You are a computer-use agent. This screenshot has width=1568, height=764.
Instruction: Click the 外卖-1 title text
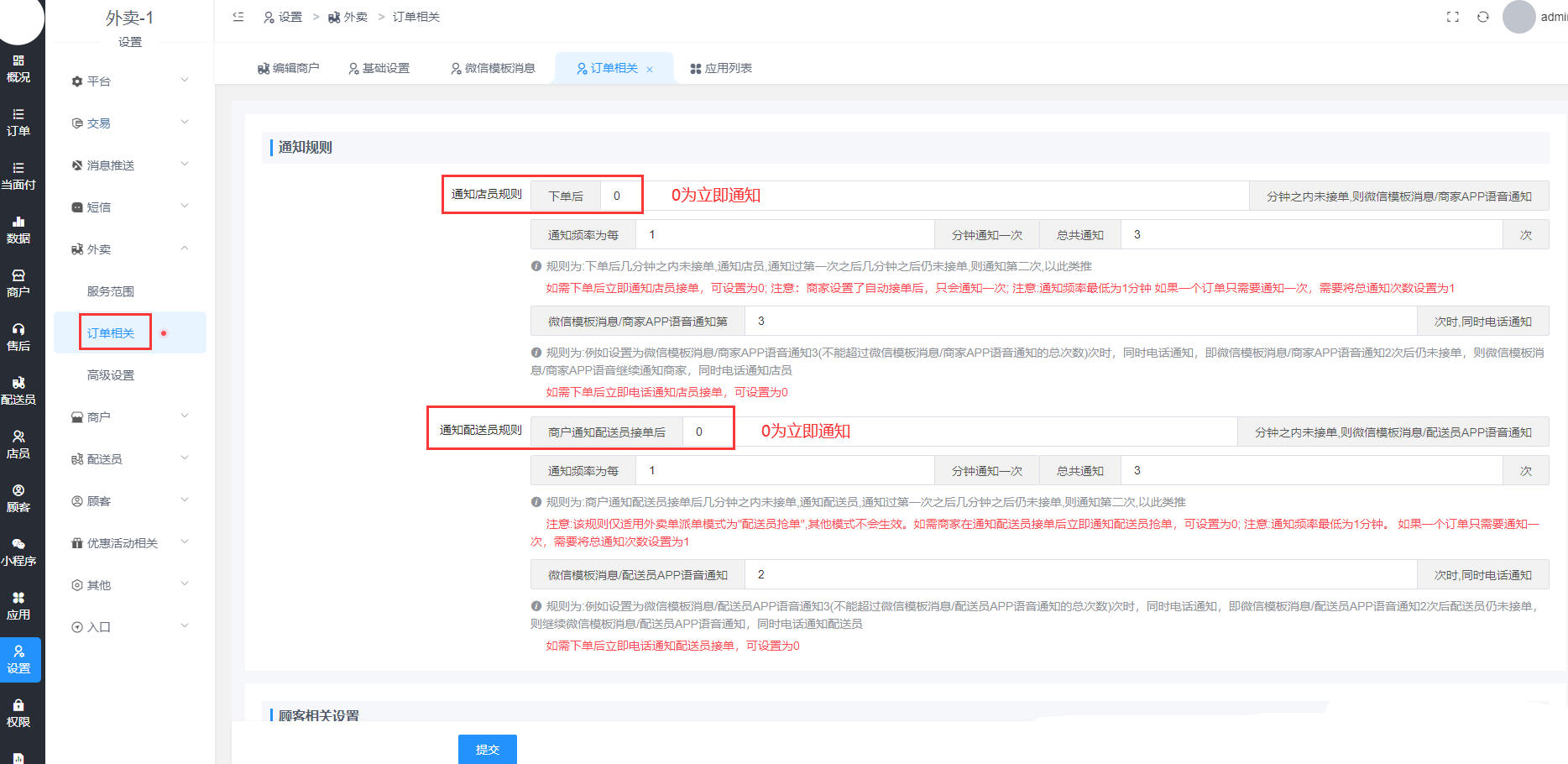[129, 18]
